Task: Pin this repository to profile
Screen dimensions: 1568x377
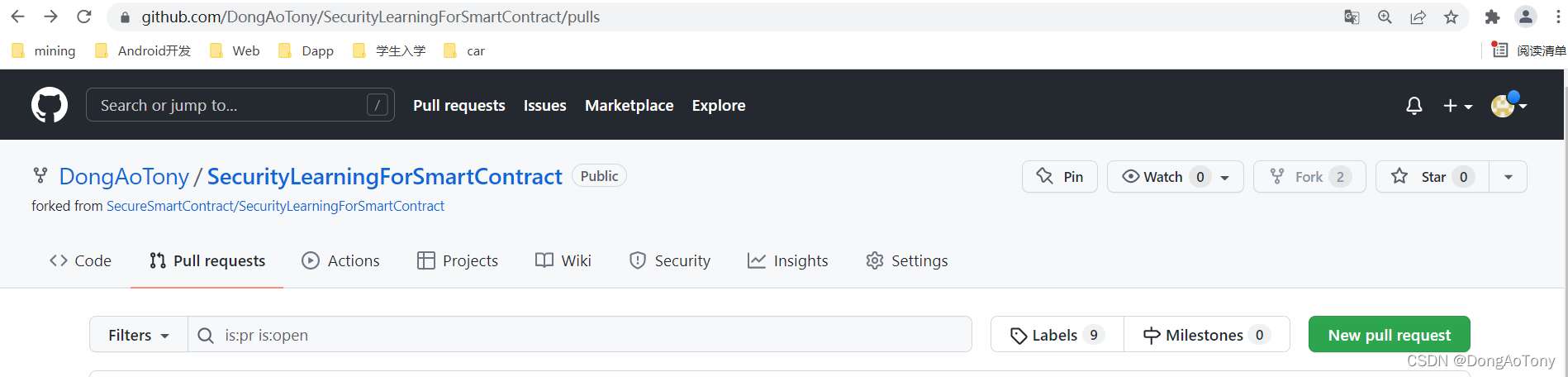Action: [1060, 177]
